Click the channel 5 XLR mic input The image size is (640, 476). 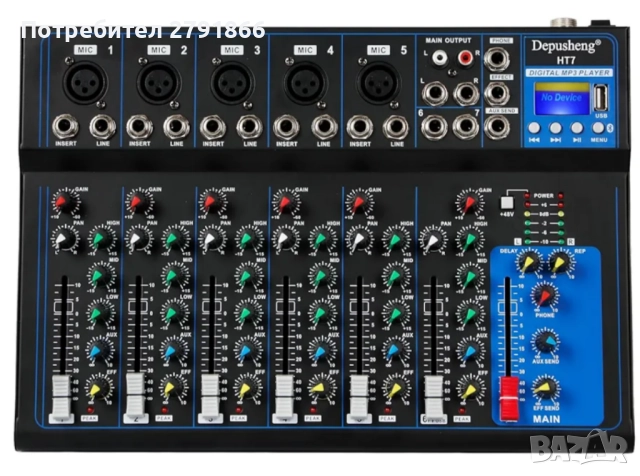376,82
